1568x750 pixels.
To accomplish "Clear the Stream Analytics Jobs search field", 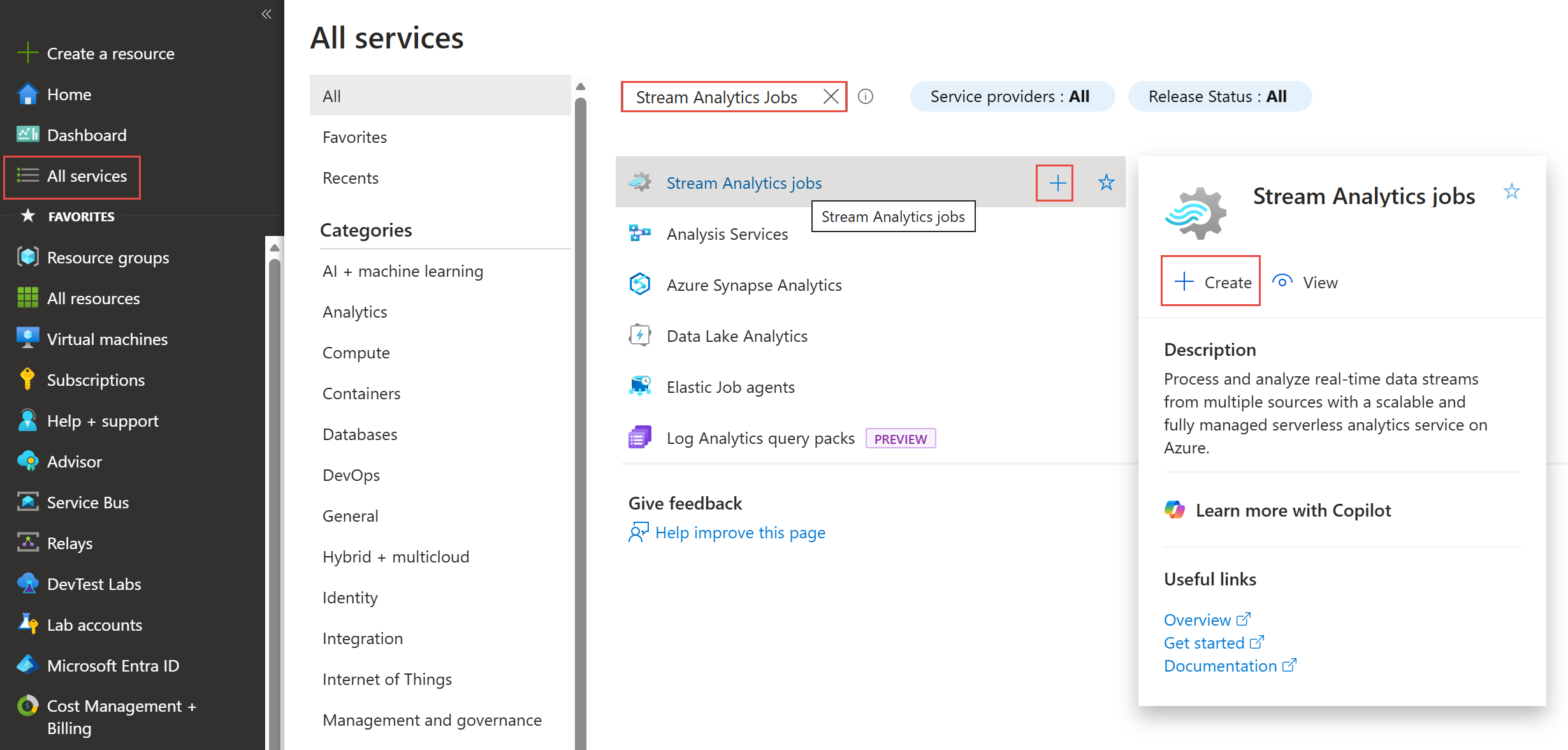I will point(831,96).
